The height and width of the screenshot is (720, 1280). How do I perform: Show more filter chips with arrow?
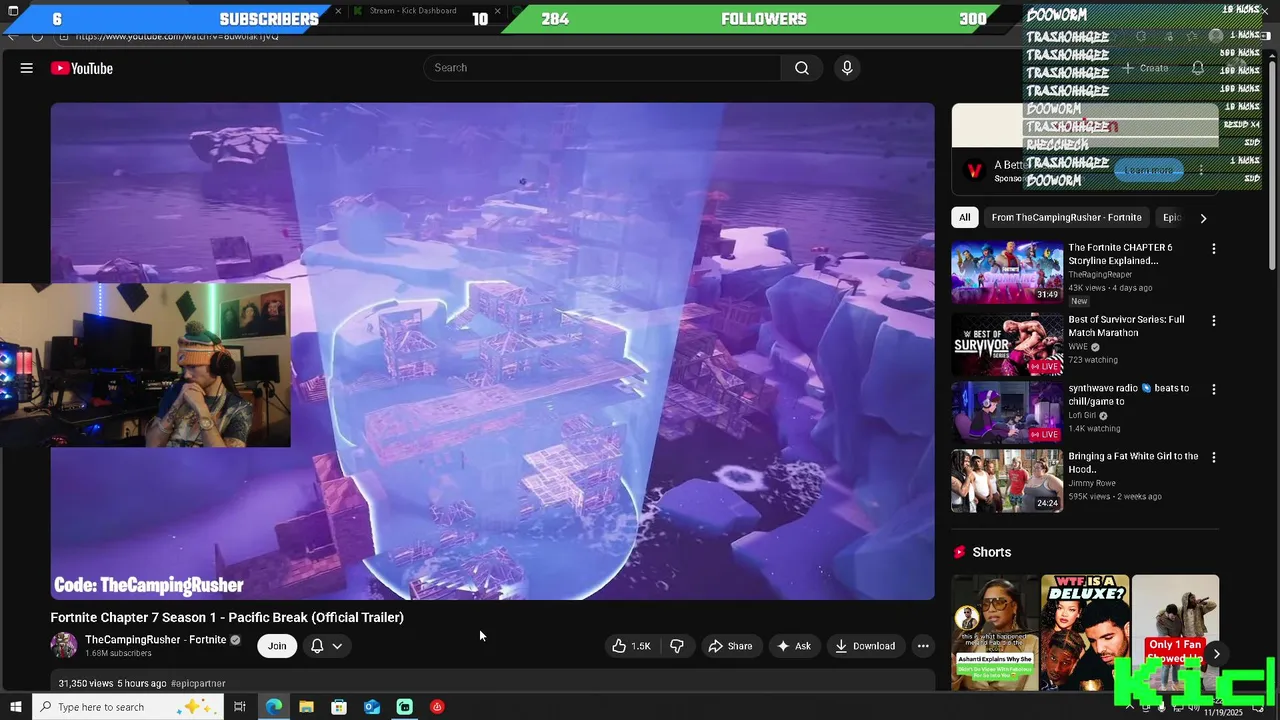click(x=1203, y=218)
